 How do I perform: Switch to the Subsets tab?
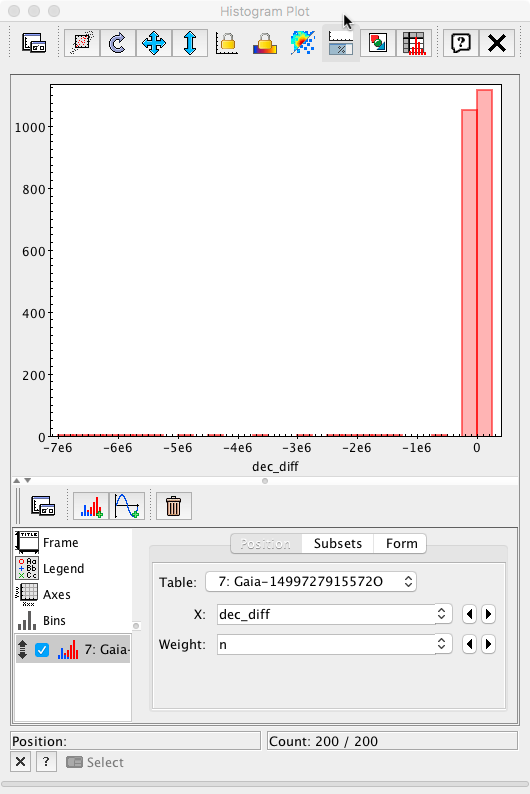click(338, 543)
